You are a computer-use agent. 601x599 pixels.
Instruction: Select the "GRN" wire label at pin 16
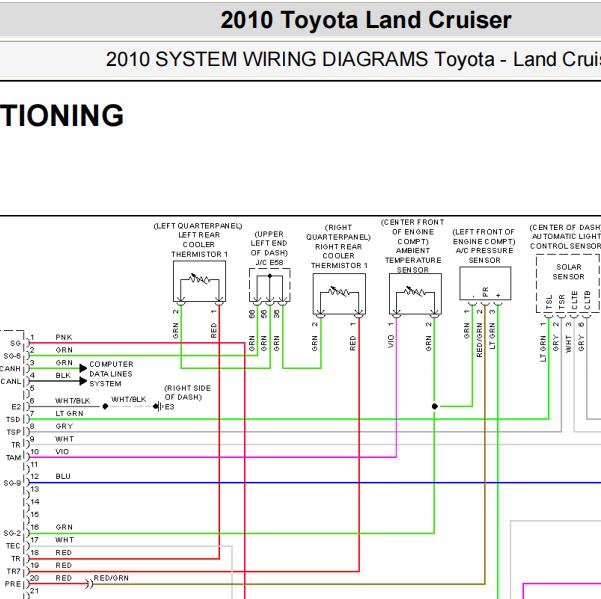coord(64,527)
